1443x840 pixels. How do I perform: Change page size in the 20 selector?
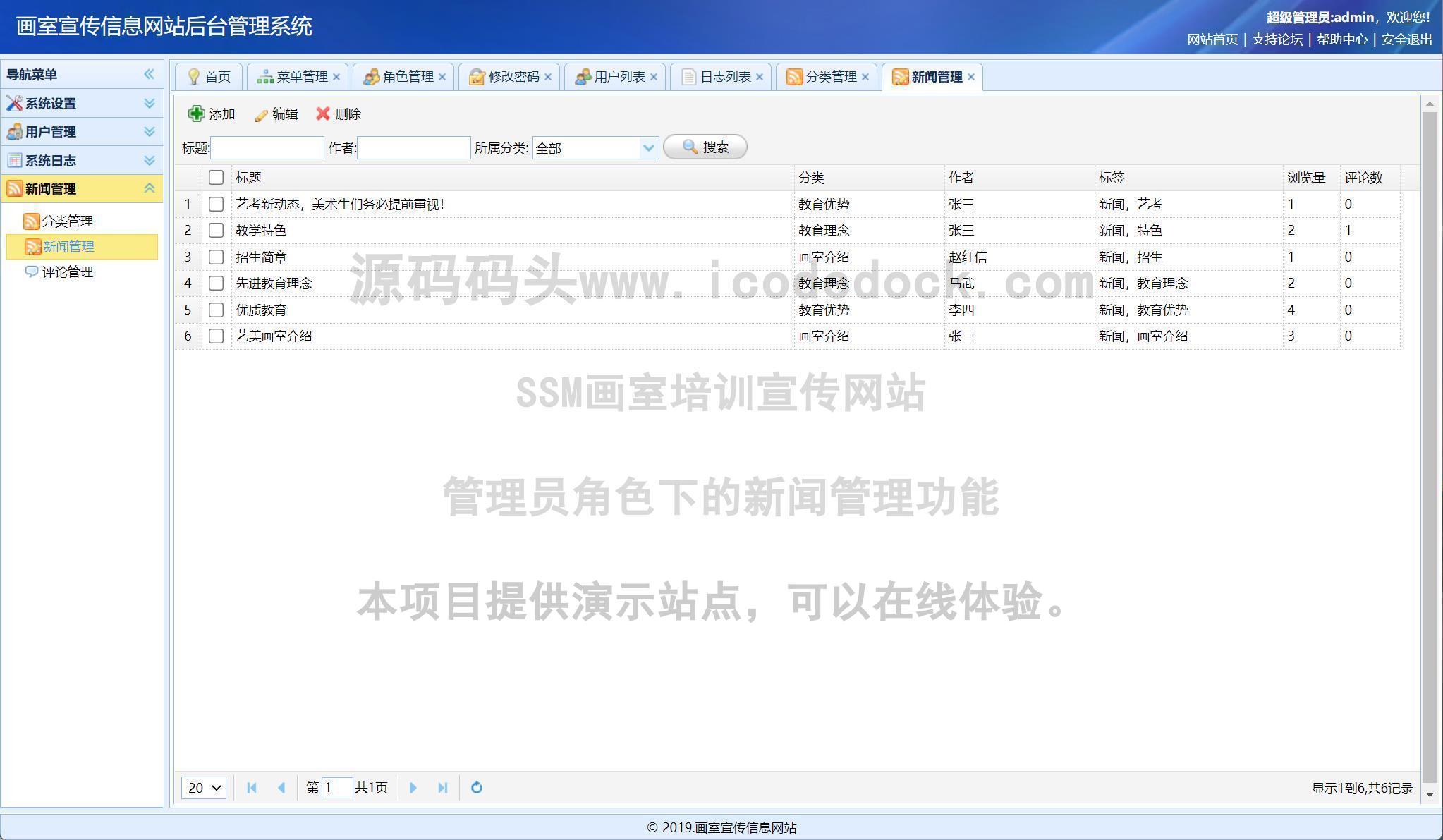tap(203, 788)
